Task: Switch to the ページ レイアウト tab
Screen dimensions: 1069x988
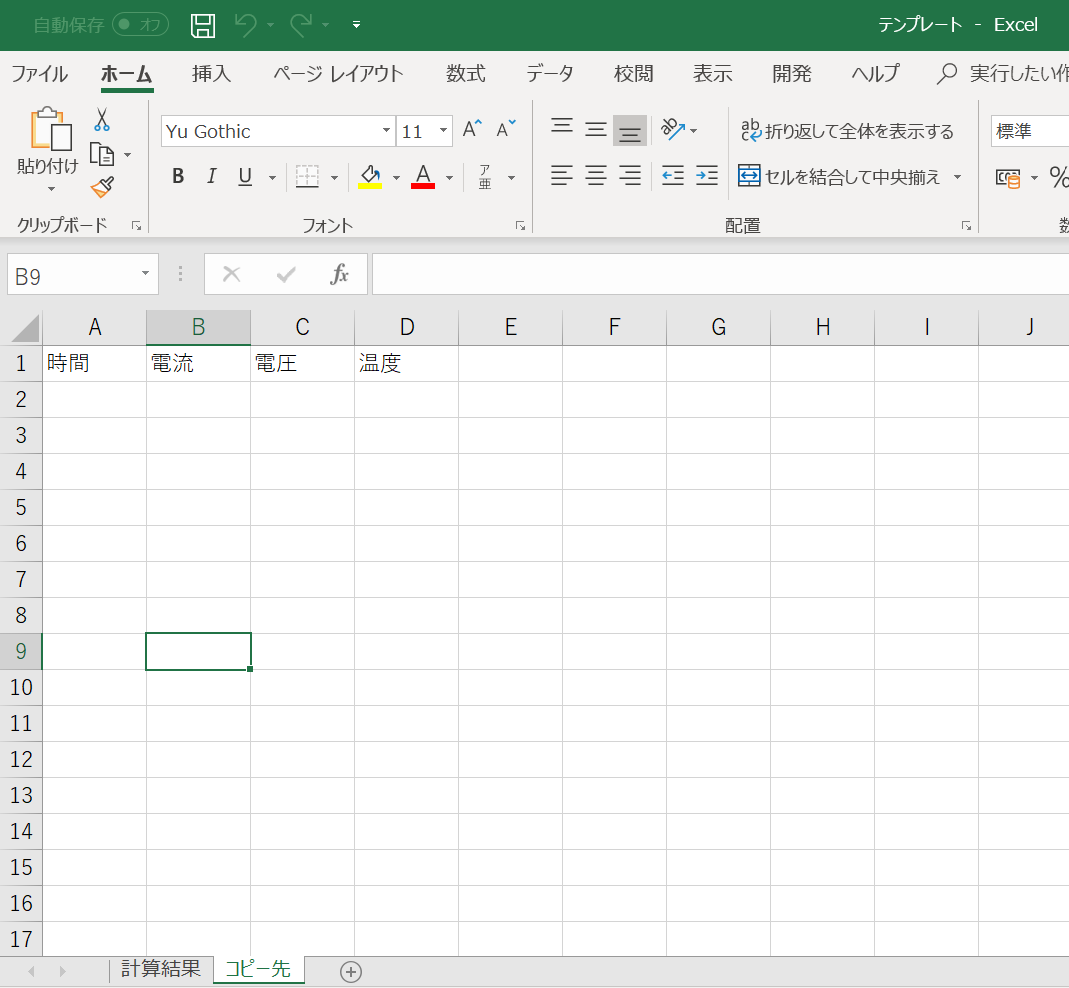Action: click(338, 73)
